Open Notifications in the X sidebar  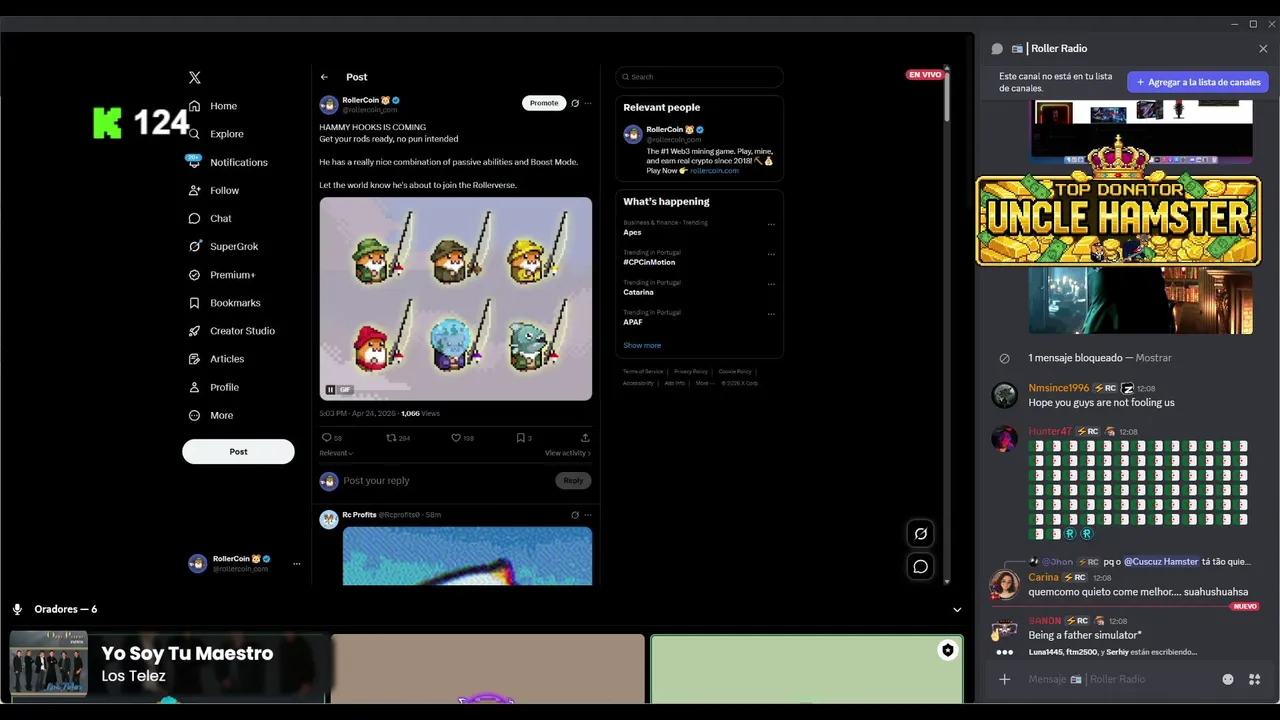pos(228,162)
